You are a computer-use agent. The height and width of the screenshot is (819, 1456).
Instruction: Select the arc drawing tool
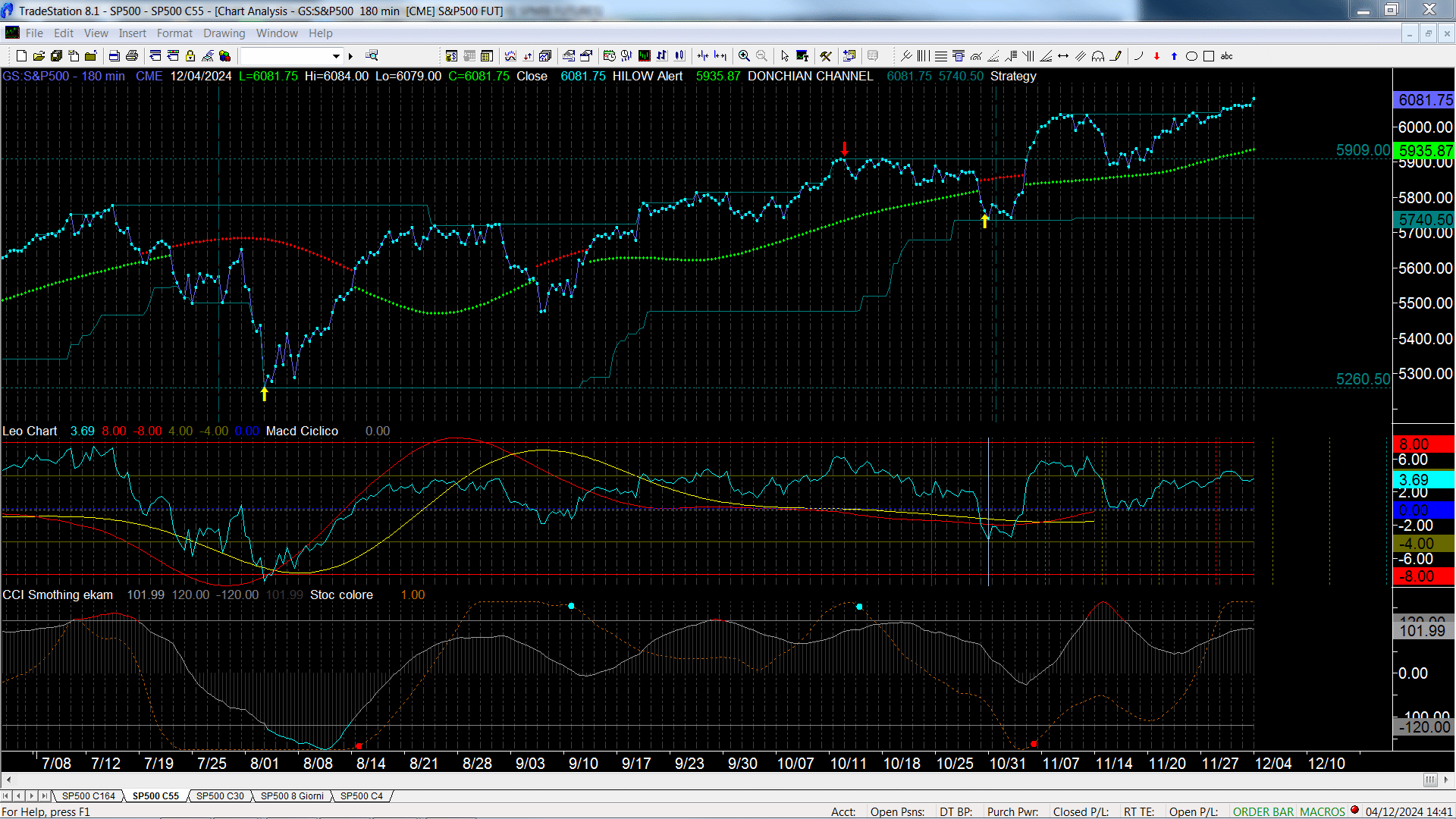click(1138, 56)
